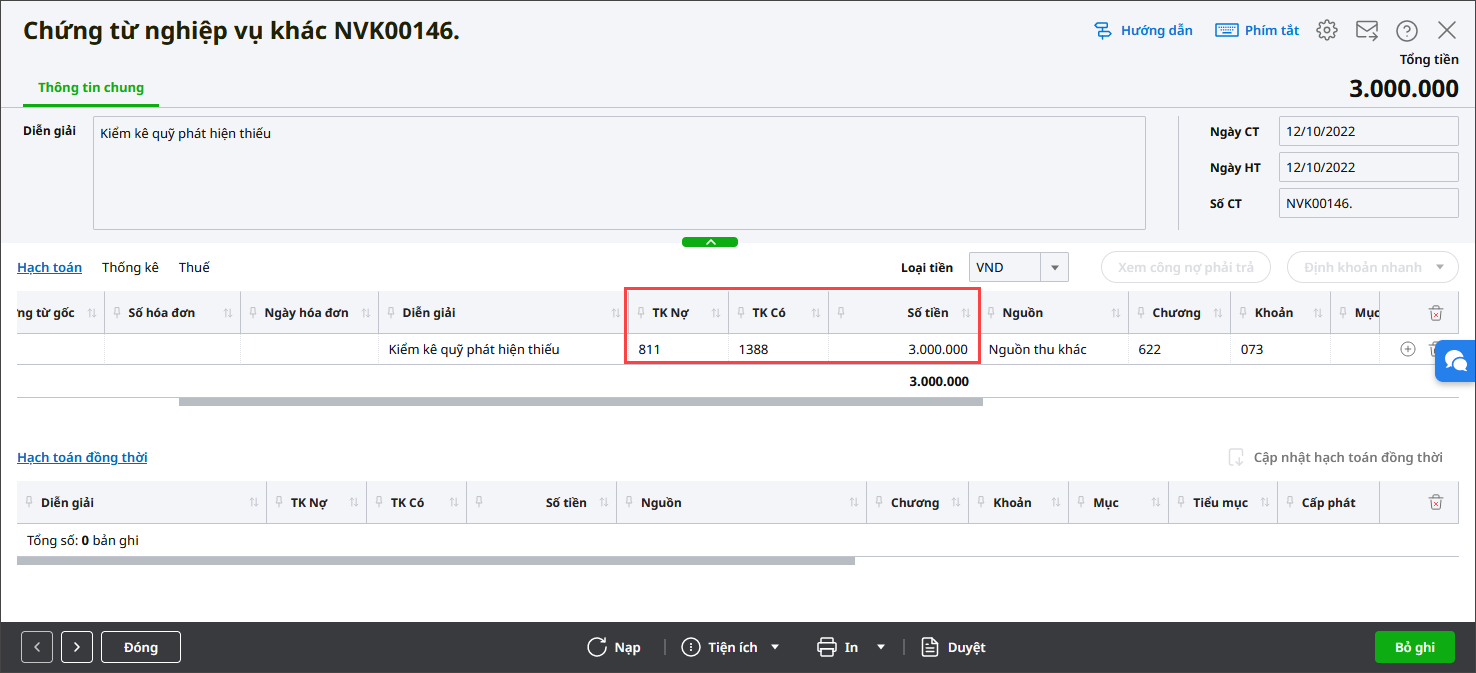This screenshot has width=1476, height=673.
Task: Click the Diễn giải text area
Action: point(619,173)
